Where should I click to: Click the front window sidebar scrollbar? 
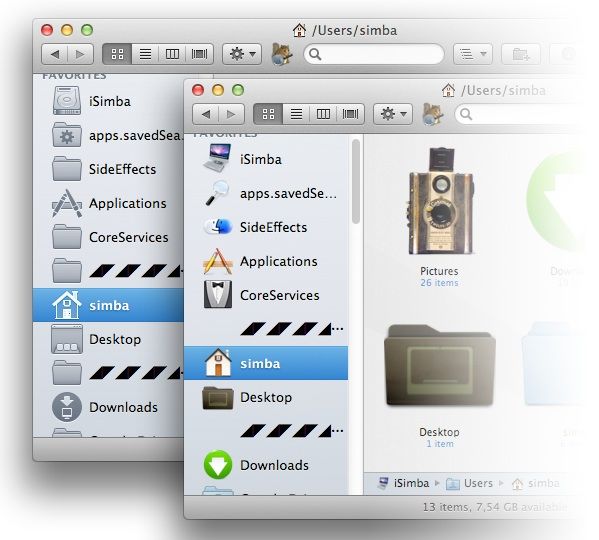[x=356, y=181]
